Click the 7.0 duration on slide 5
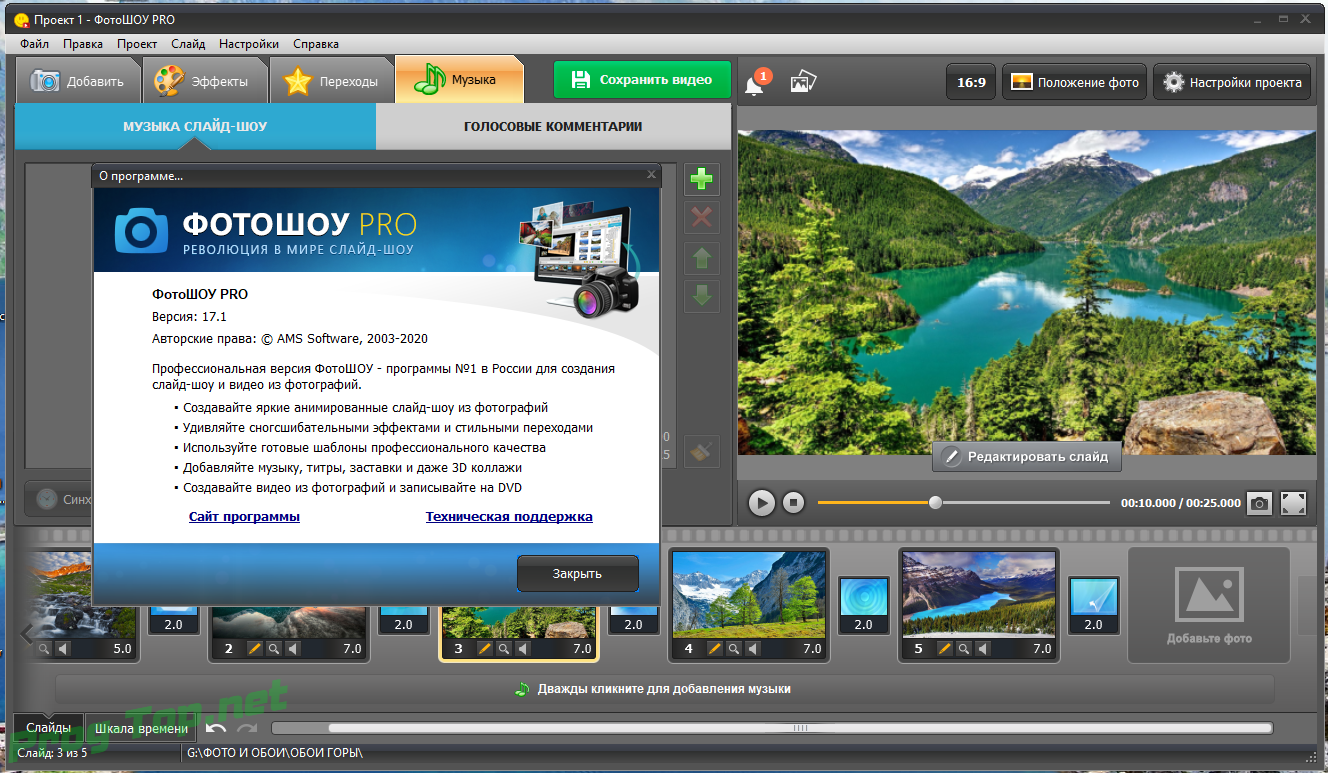1328x773 pixels. coord(1041,649)
